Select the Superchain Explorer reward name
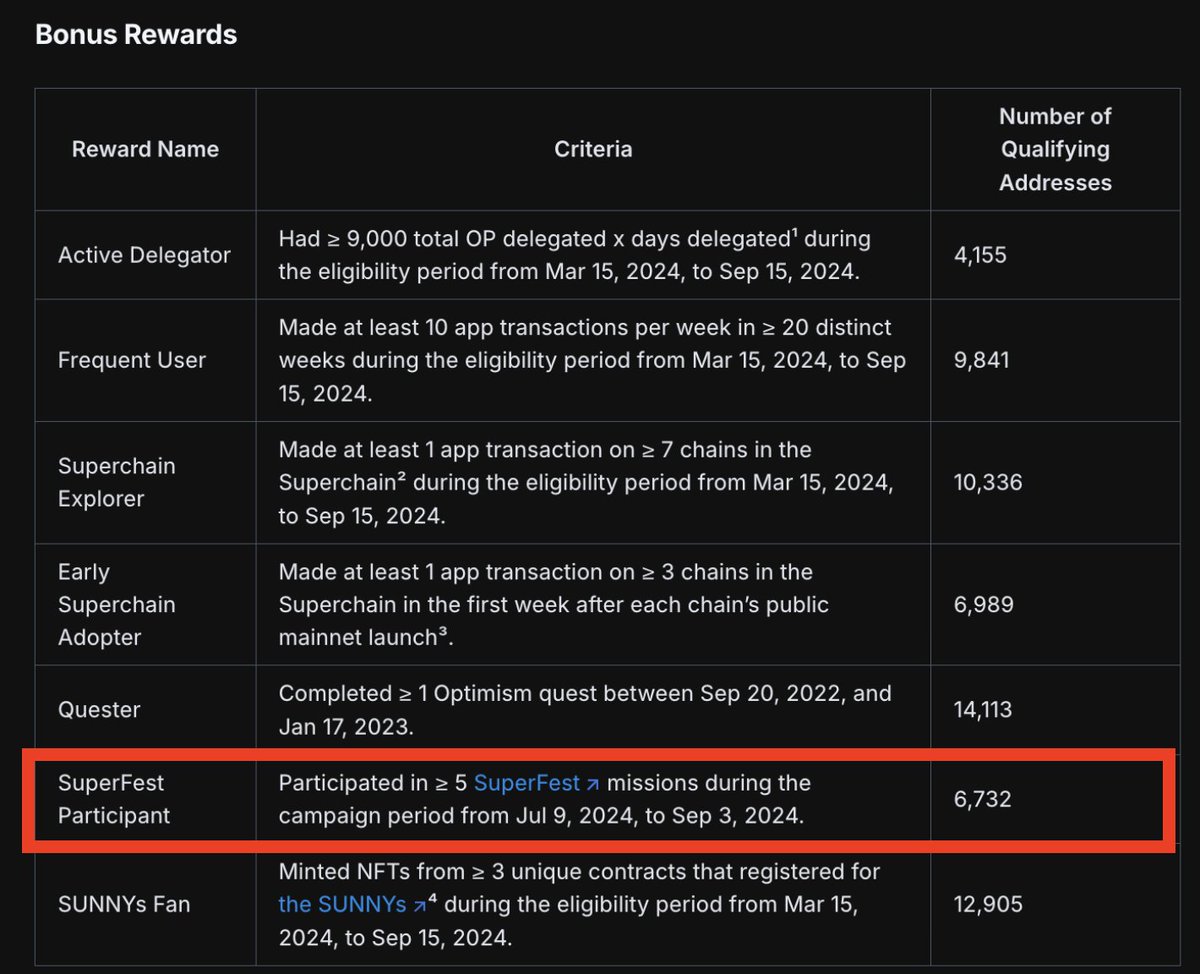 pyautogui.click(x=116, y=483)
